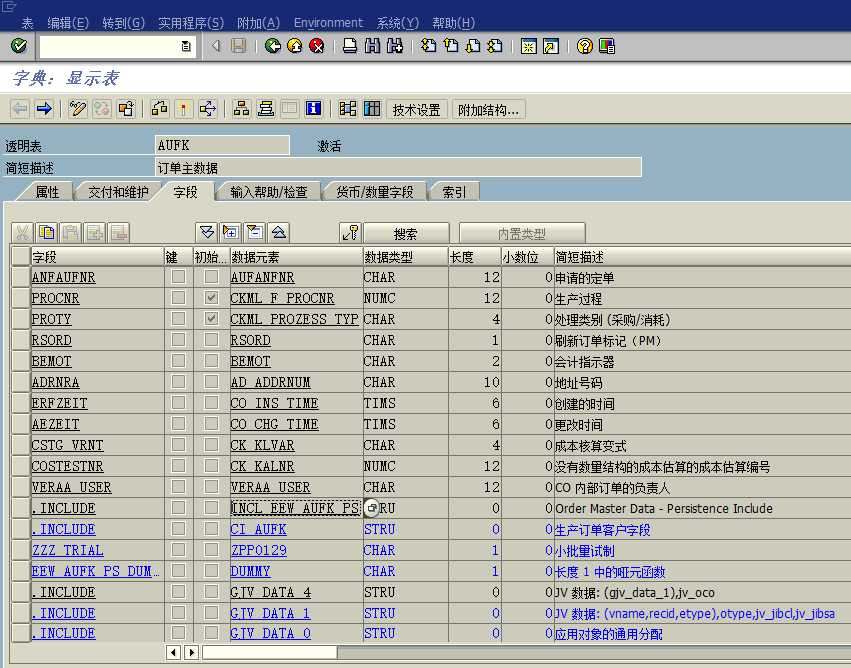This screenshot has width=851, height=668.
Task: Click the 字段 column header
Action: tap(97, 257)
